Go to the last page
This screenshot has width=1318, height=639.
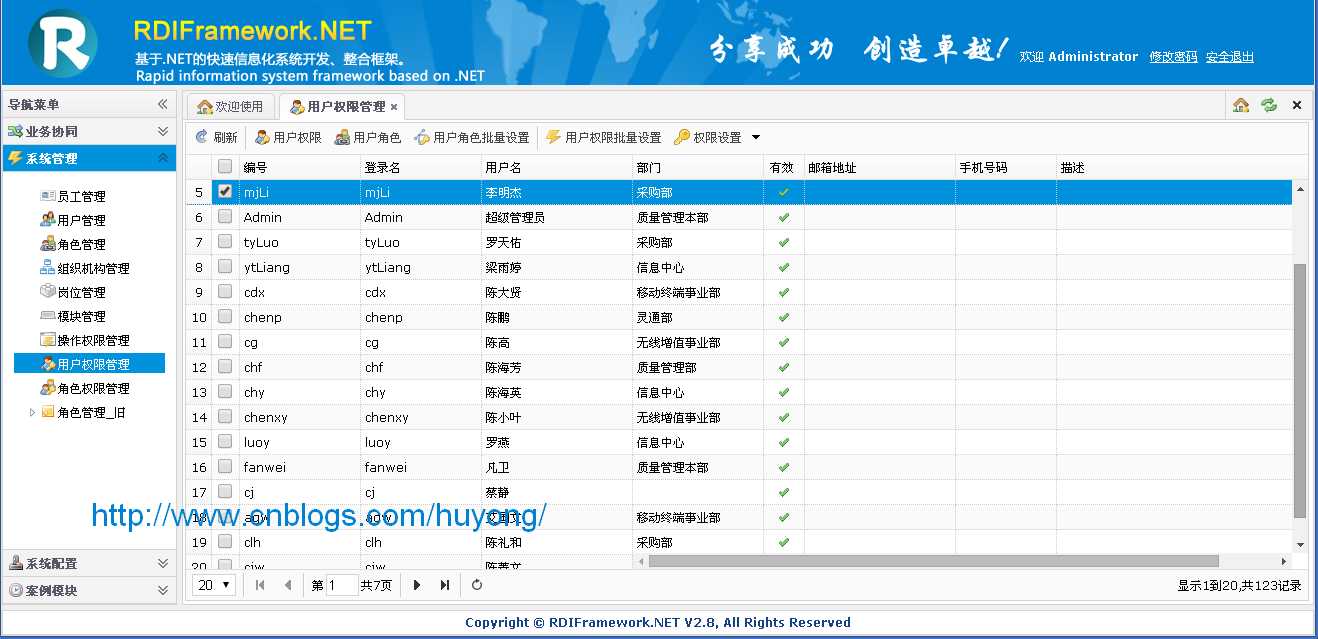(x=445, y=585)
